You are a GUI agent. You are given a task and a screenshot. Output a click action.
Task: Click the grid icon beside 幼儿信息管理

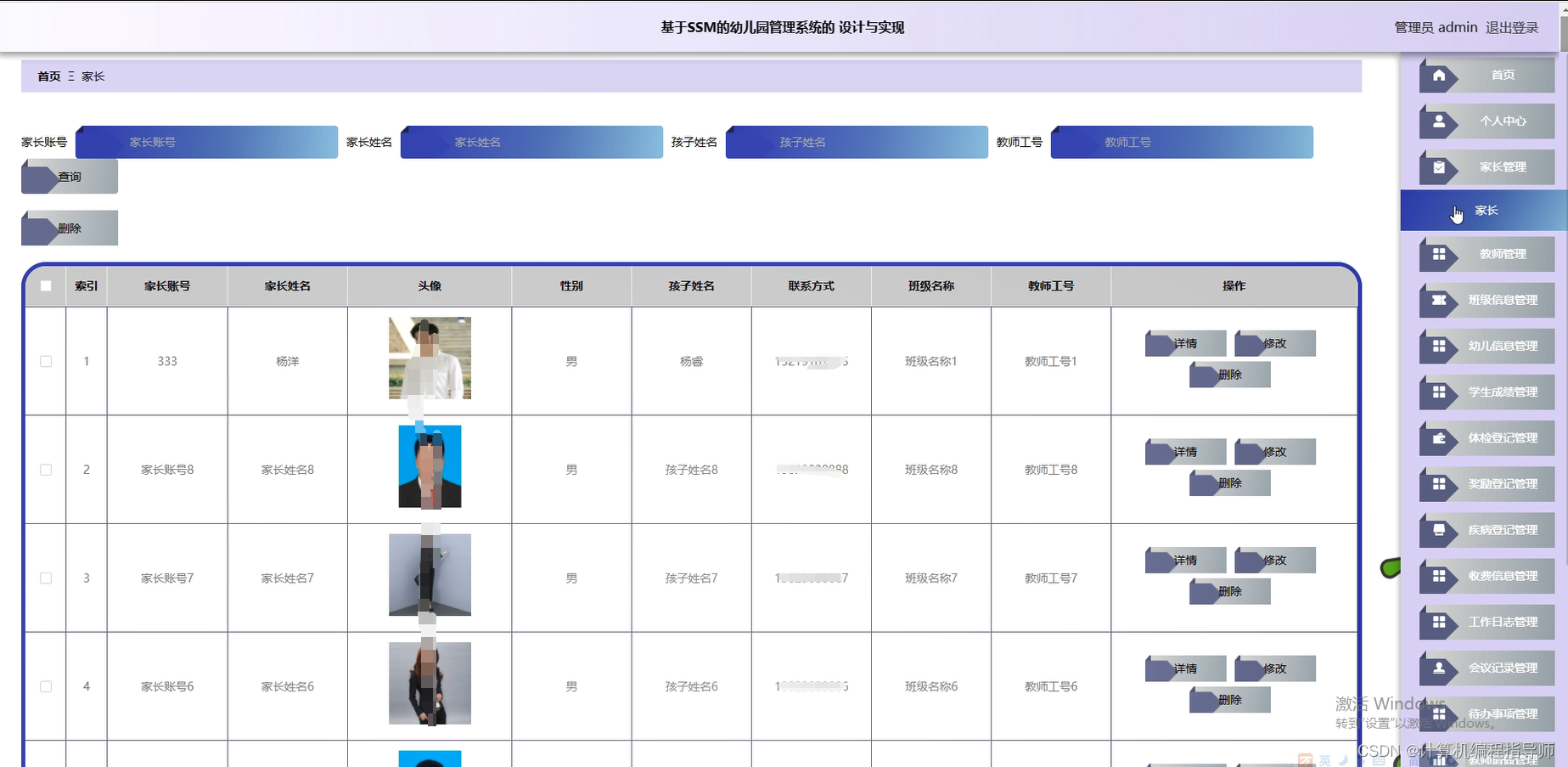point(1439,346)
